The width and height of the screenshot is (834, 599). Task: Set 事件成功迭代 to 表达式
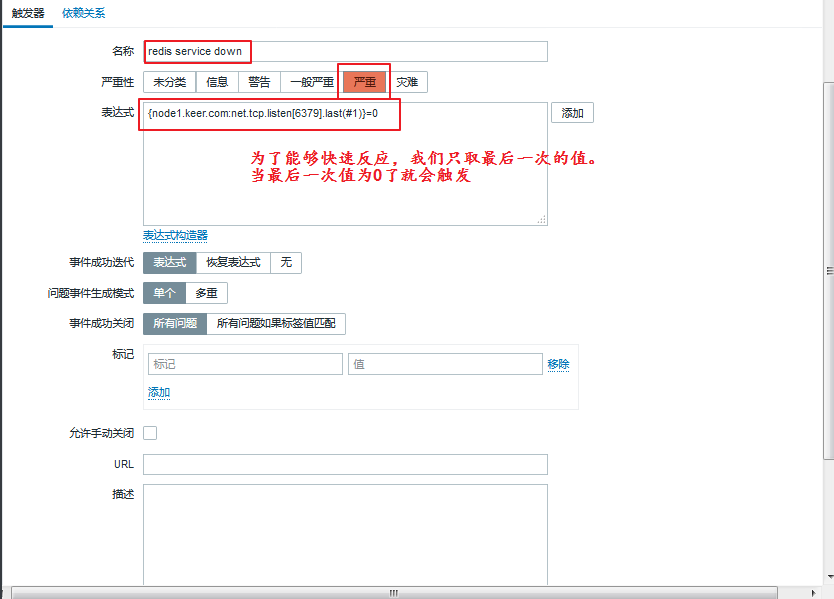(x=170, y=263)
